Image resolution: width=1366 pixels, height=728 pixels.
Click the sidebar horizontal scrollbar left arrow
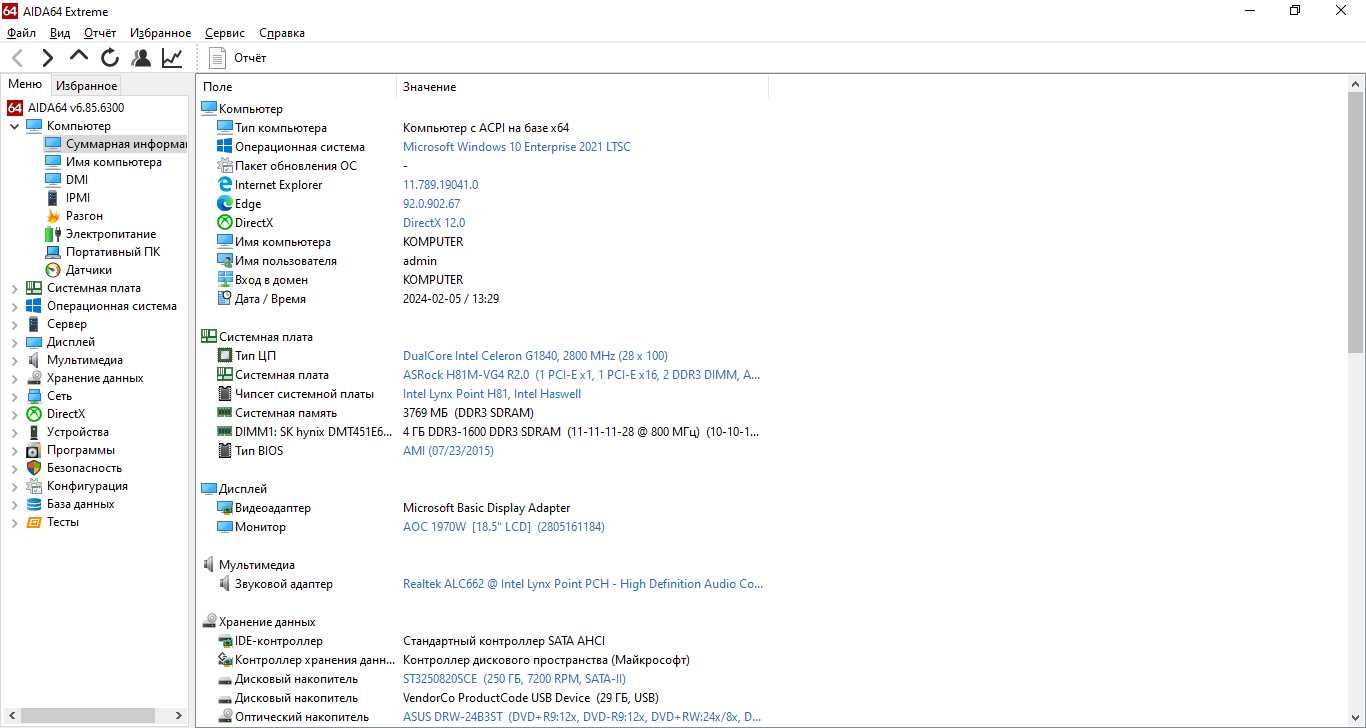coord(10,716)
